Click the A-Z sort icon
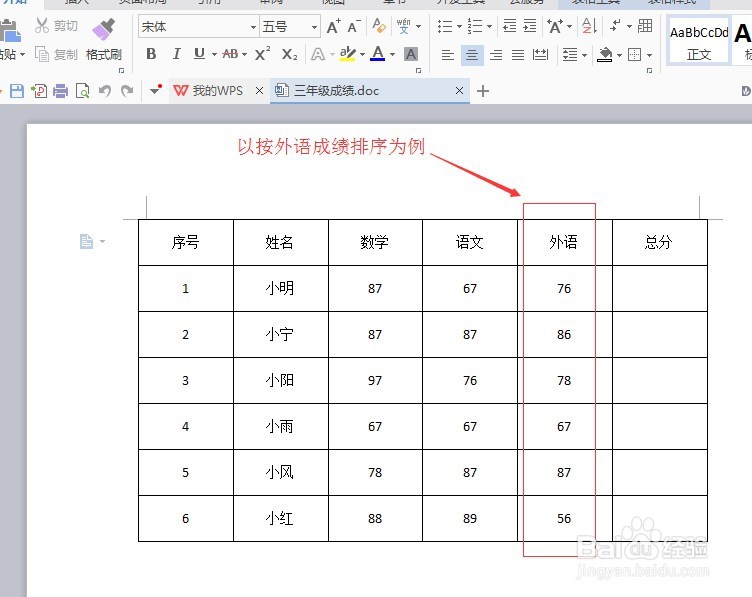Viewport: 752px width, 597px height. (x=589, y=26)
